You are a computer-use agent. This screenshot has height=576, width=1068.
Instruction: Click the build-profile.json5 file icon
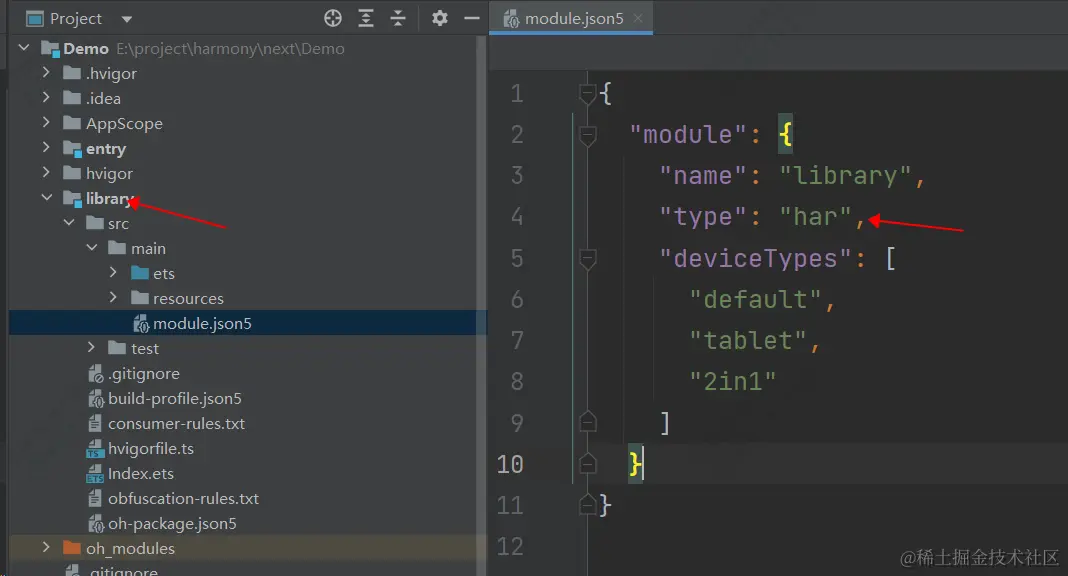(x=95, y=398)
